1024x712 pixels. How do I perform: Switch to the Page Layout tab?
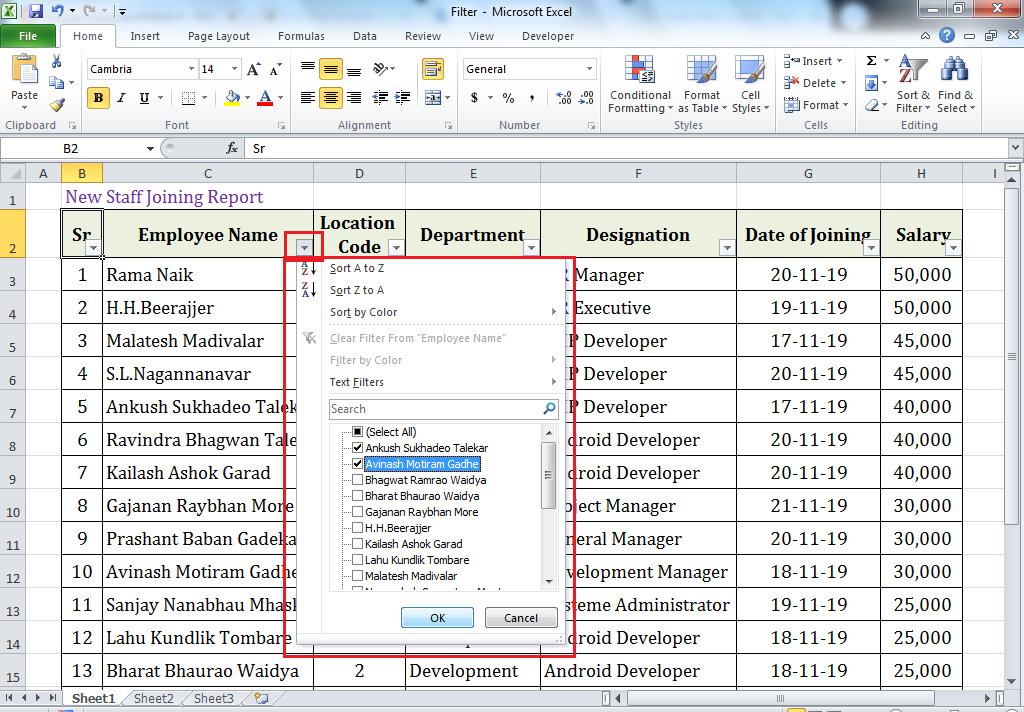tap(219, 37)
